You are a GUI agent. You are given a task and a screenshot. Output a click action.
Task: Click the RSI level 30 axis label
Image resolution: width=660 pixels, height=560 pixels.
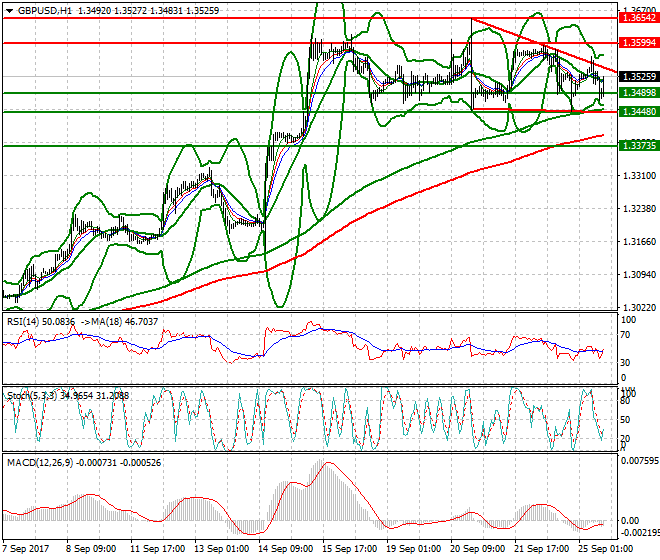625,363
